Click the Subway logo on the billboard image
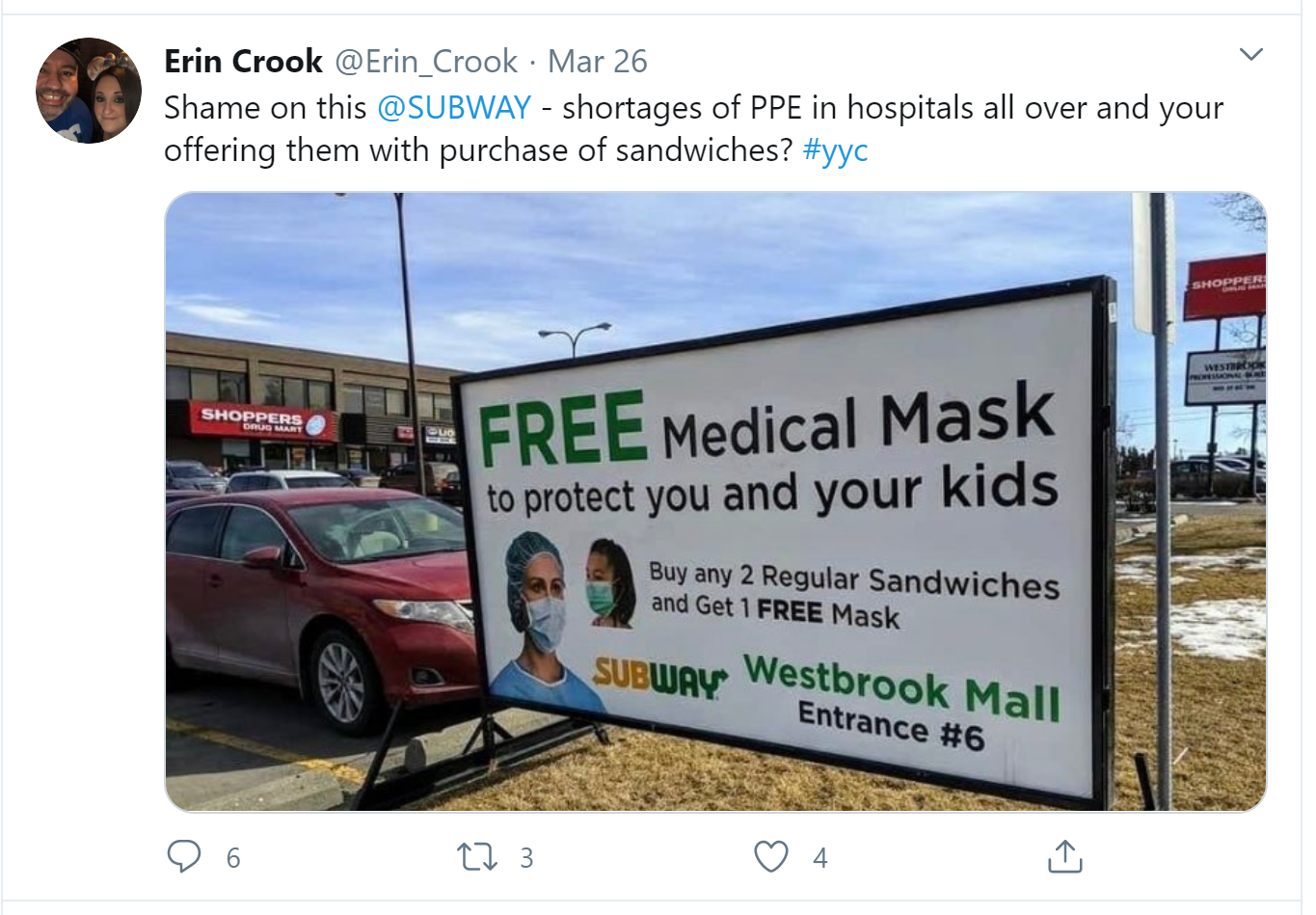Viewport: 1316px width, 915px height. coord(660,678)
